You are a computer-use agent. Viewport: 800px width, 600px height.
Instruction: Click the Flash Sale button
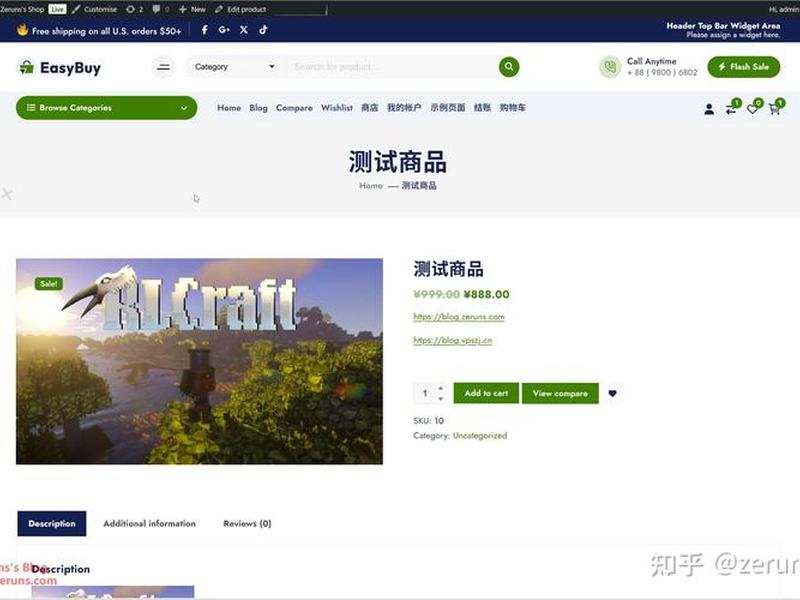743,67
